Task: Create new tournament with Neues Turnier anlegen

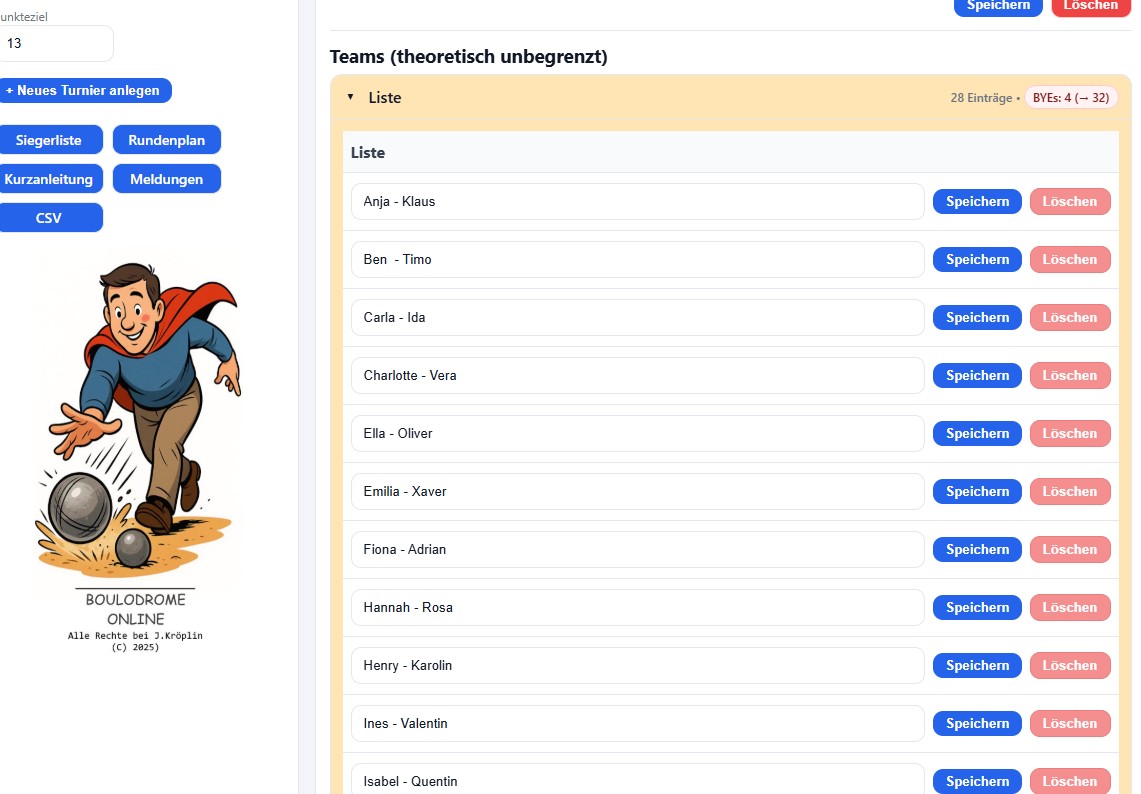Action: pos(83,90)
